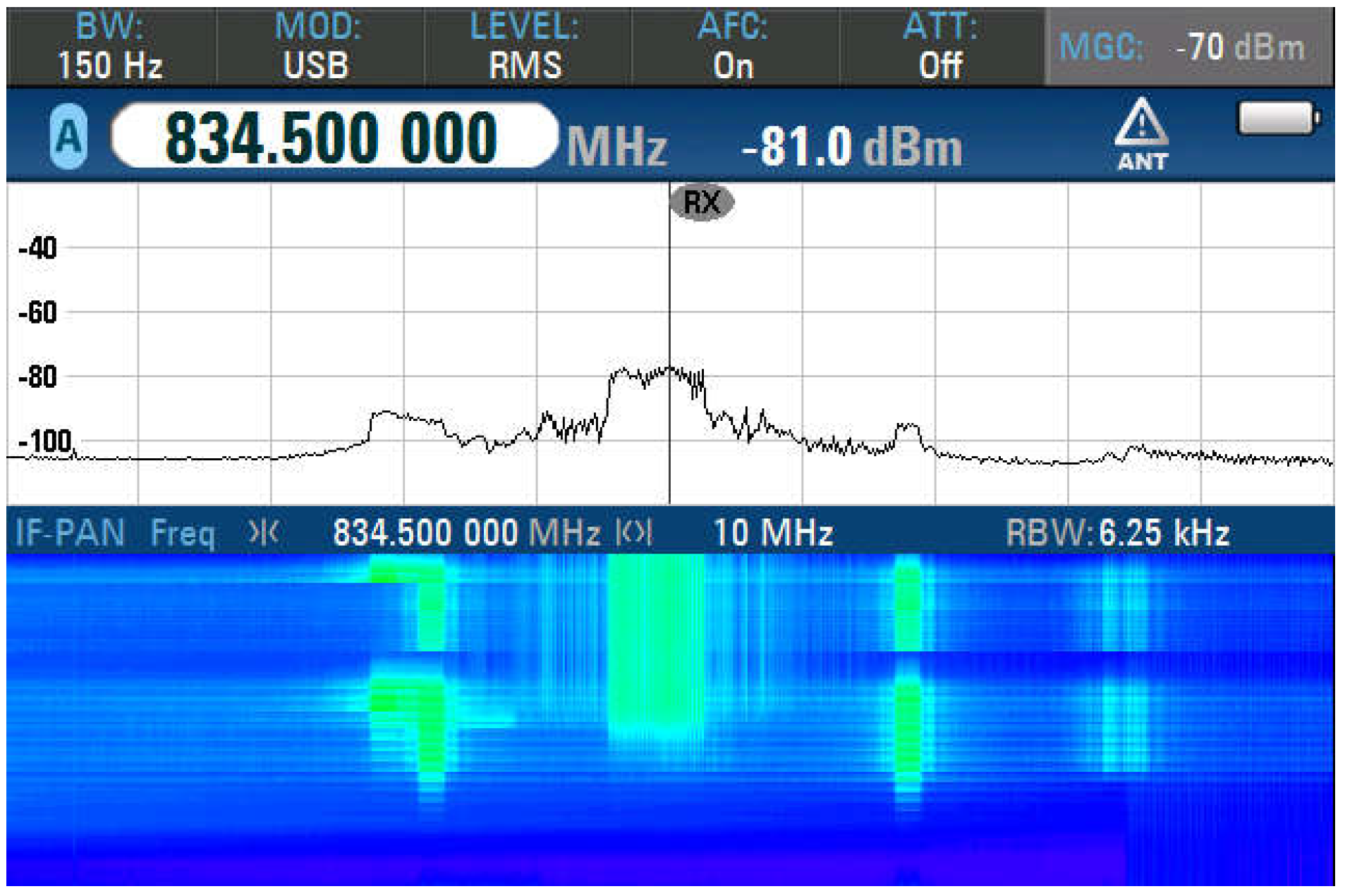Click the ANT warning triangle icon

coord(1140,124)
